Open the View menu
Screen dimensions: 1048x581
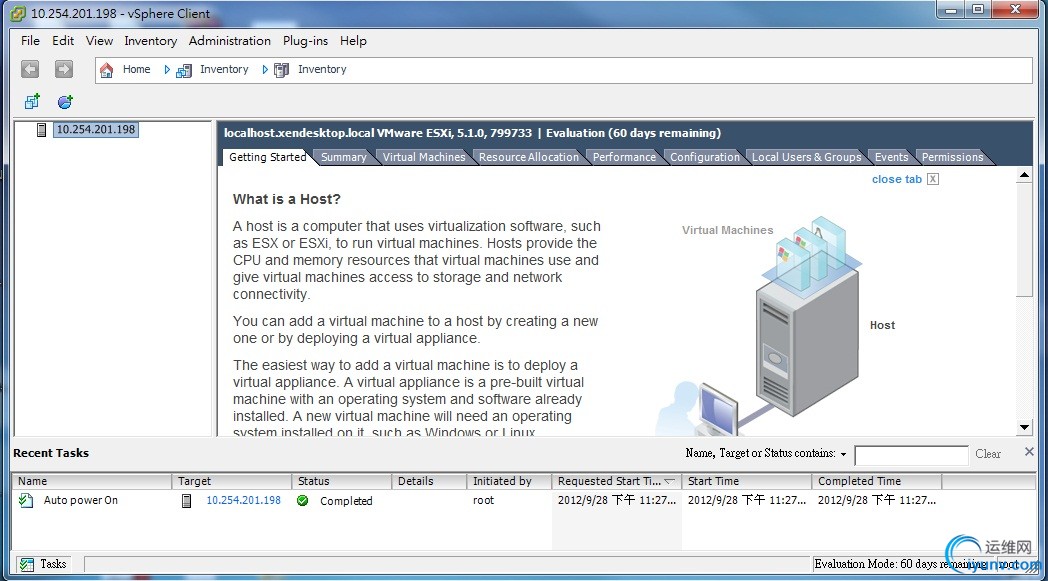(x=99, y=41)
